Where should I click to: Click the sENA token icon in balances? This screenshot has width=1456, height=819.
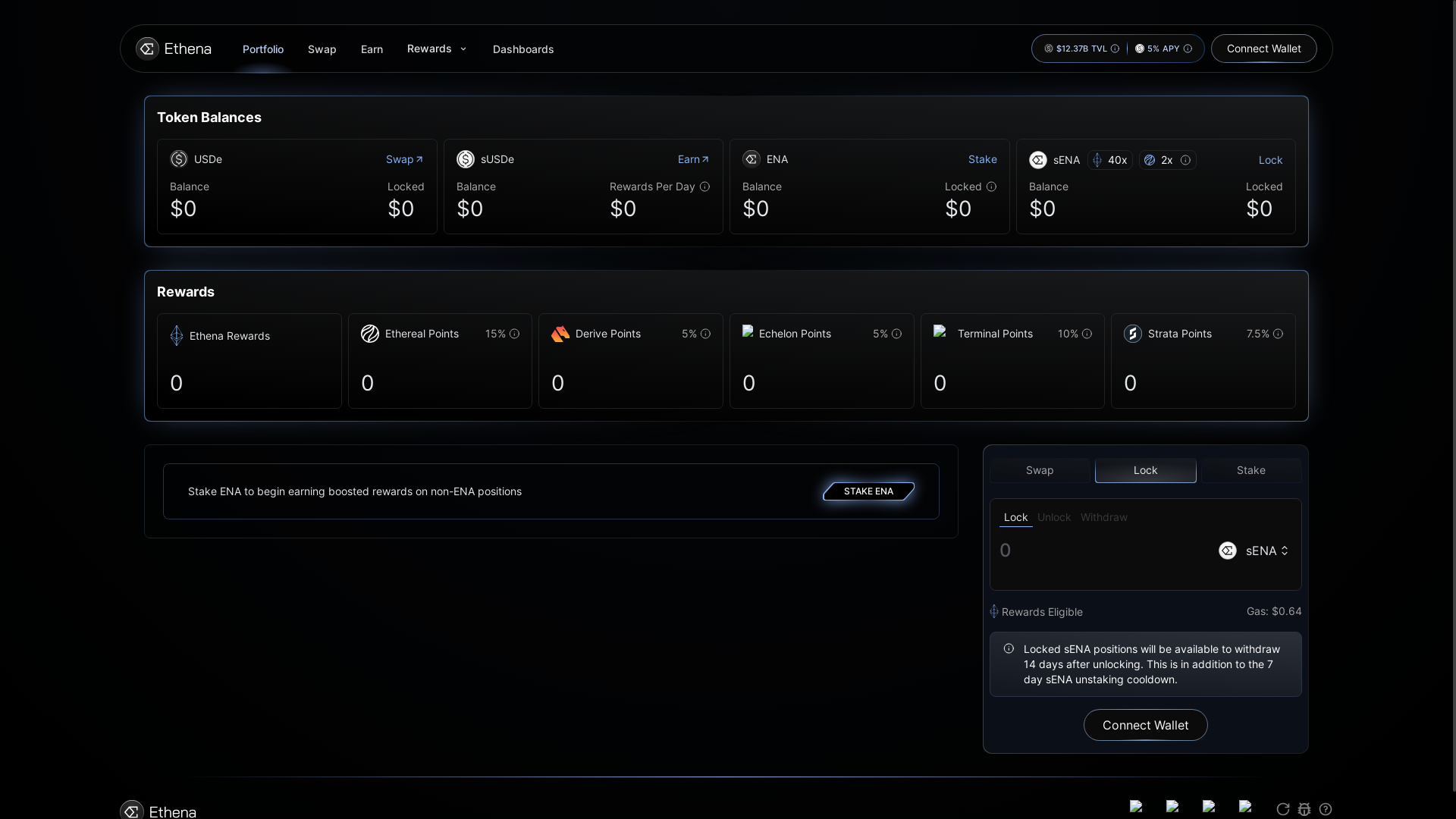click(1038, 160)
